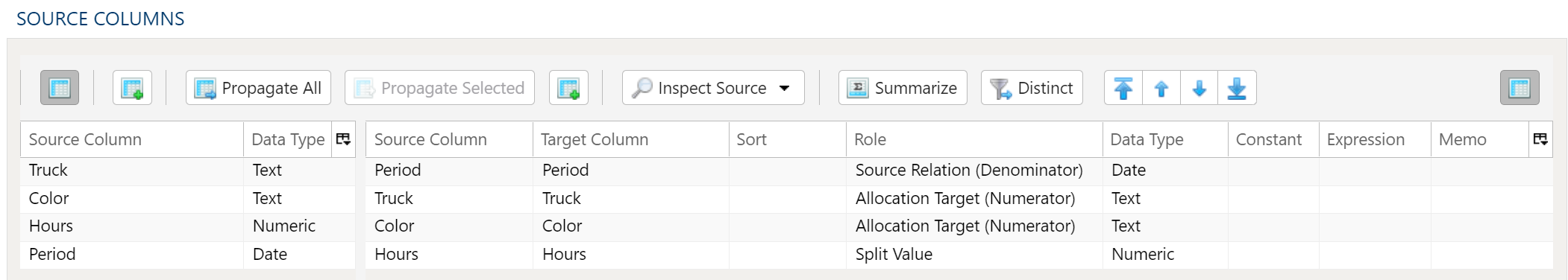
Task: Click the SOURCE COLUMNS section title
Action: tap(101, 19)
